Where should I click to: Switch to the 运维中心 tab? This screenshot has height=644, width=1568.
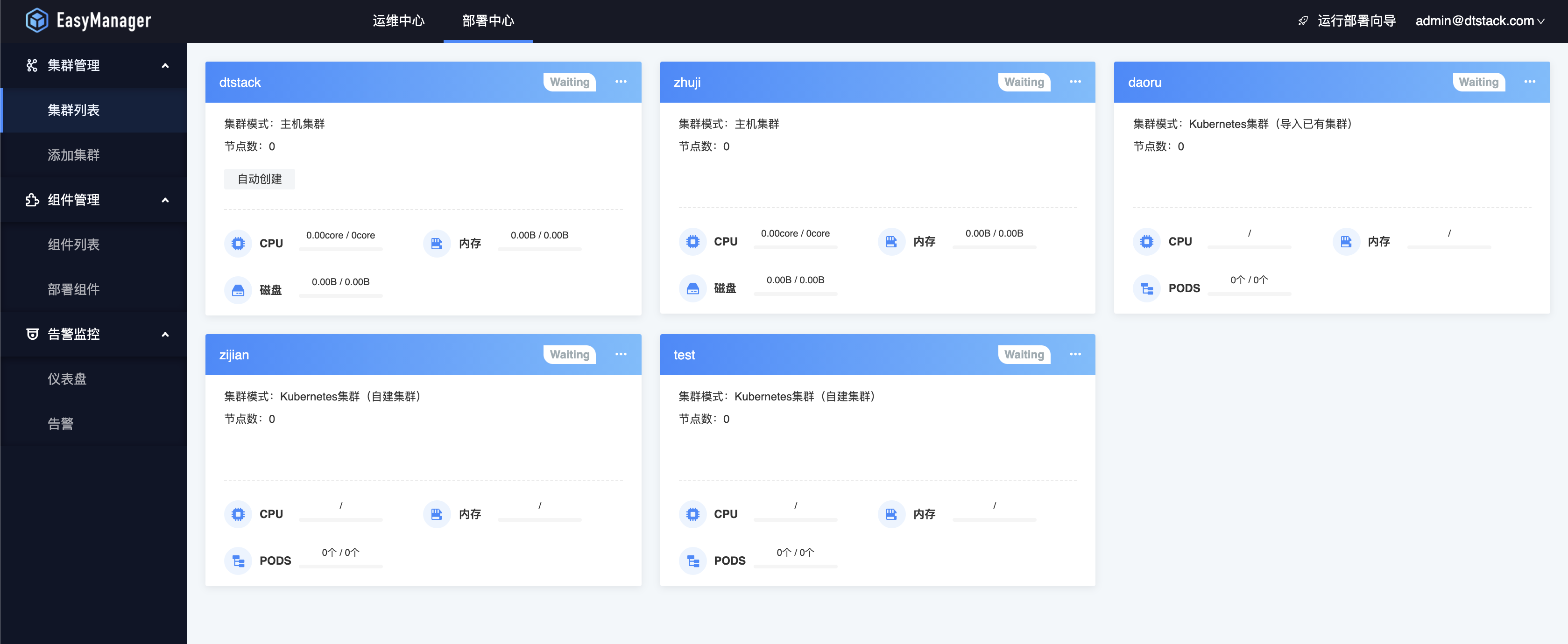[x=398, y=21]
